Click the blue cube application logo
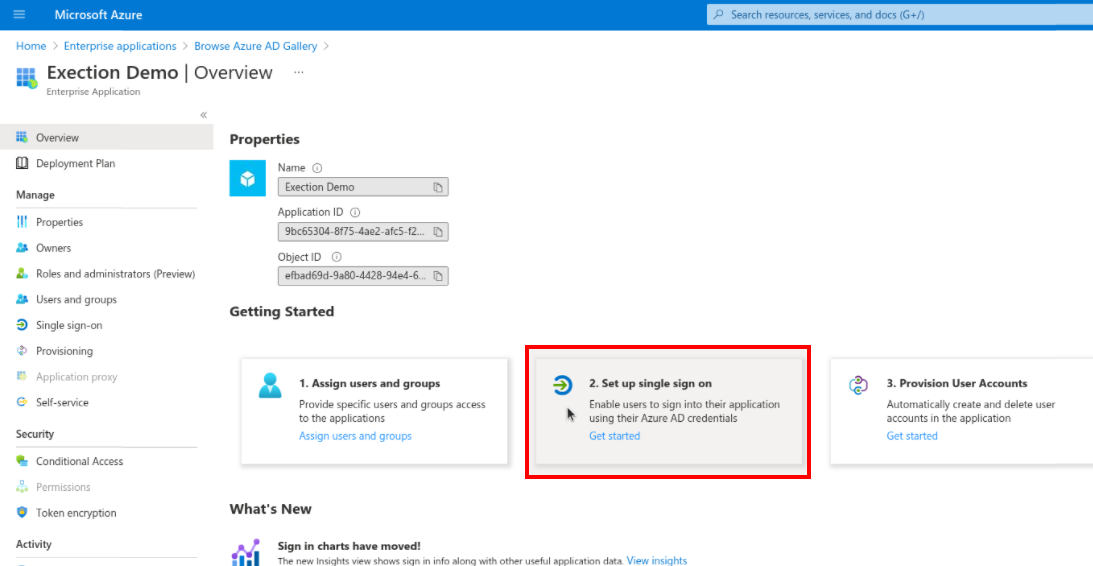 point(247,178)
